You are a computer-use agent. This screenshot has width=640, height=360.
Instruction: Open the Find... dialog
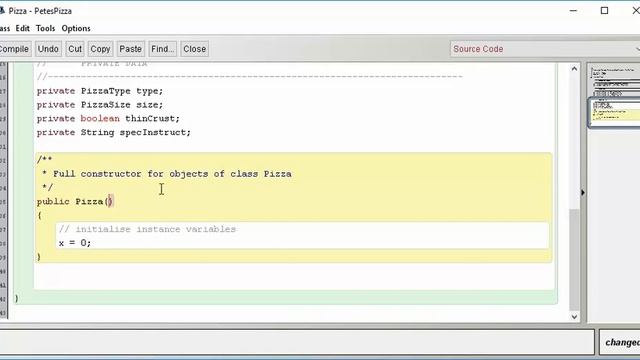coord(162,49)
